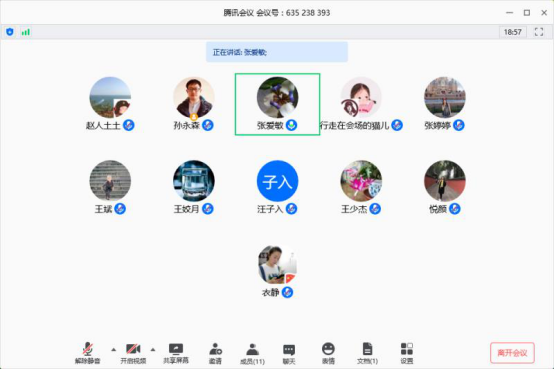Check the green network signal indicator

(x=25, y=32)
